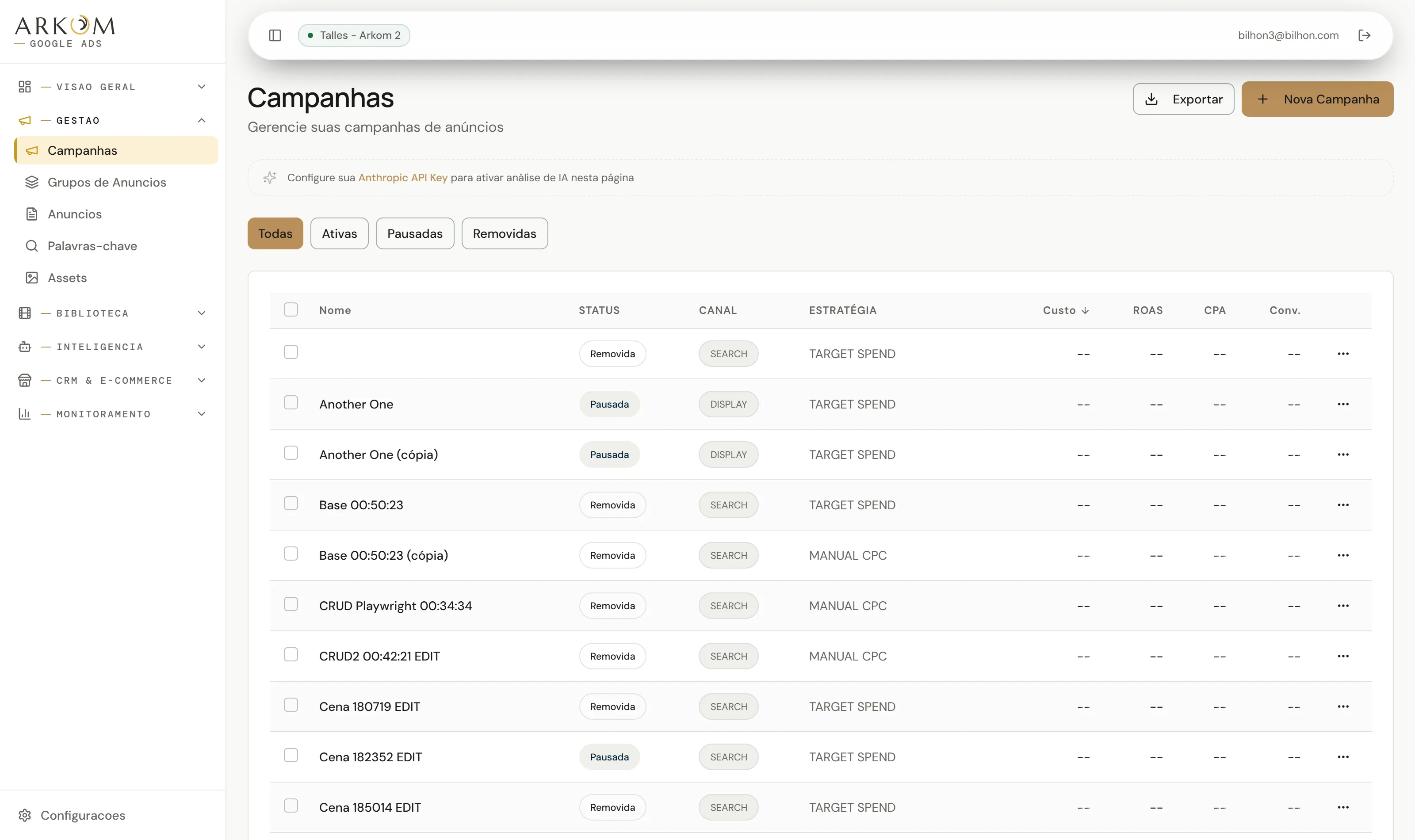Open actions menu for Another One row

(1343, 404)
